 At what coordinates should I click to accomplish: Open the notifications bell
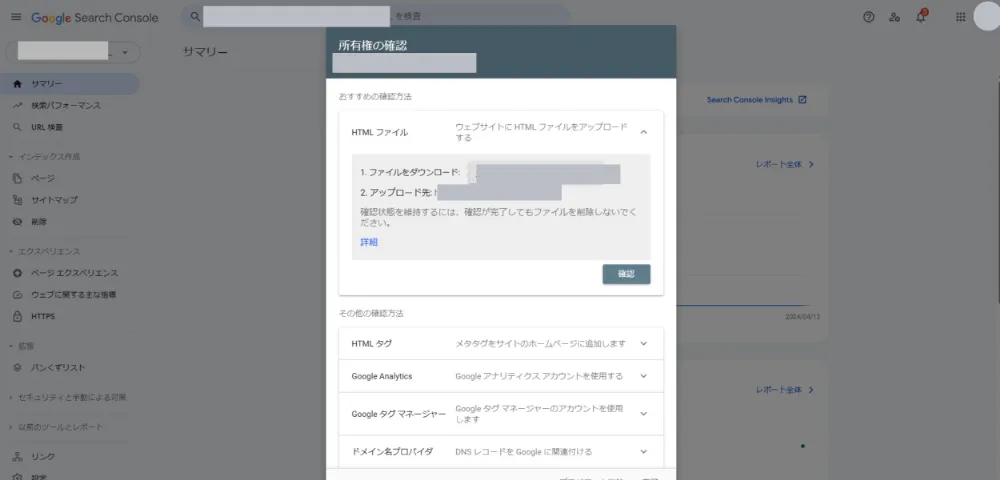tap(921, 17)
